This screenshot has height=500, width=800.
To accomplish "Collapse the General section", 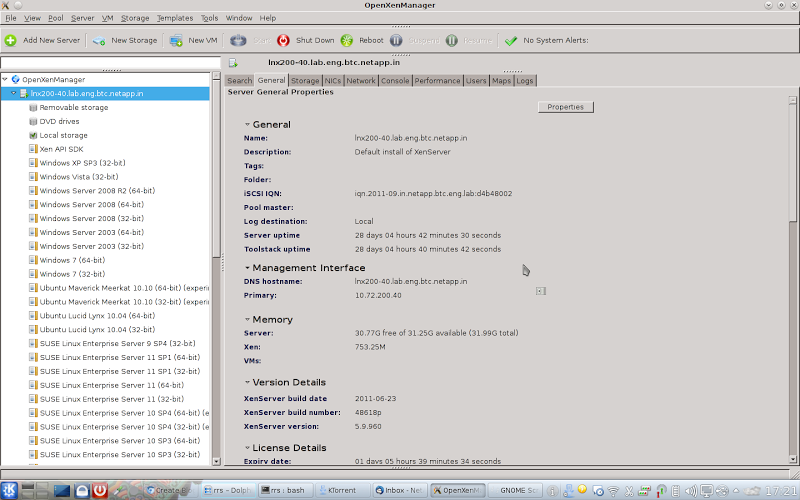I will (247, 124).
